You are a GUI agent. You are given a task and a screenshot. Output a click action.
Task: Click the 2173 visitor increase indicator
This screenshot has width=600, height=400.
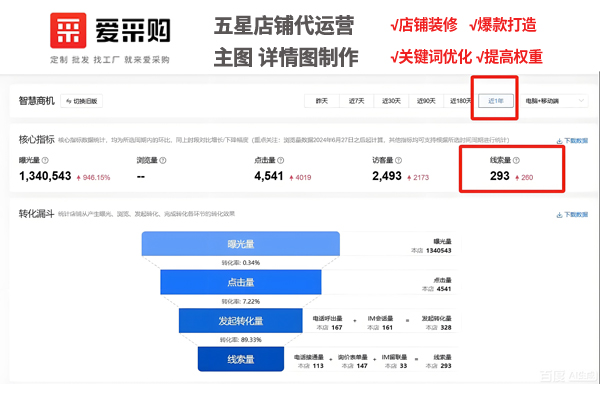point(418,178)
